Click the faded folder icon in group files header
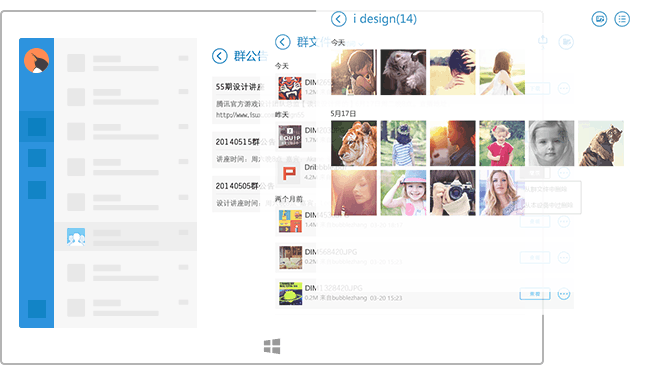This screenshot has width=645, height=365. point(566,42)
